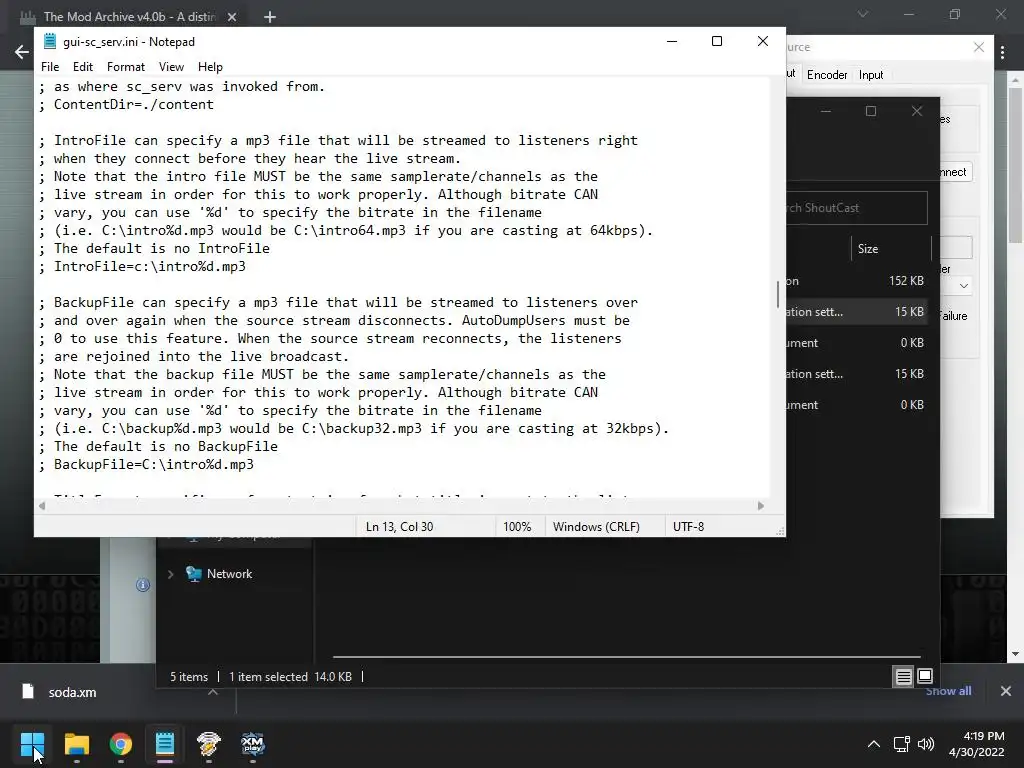Open the volume tray icon

point(926,744)
